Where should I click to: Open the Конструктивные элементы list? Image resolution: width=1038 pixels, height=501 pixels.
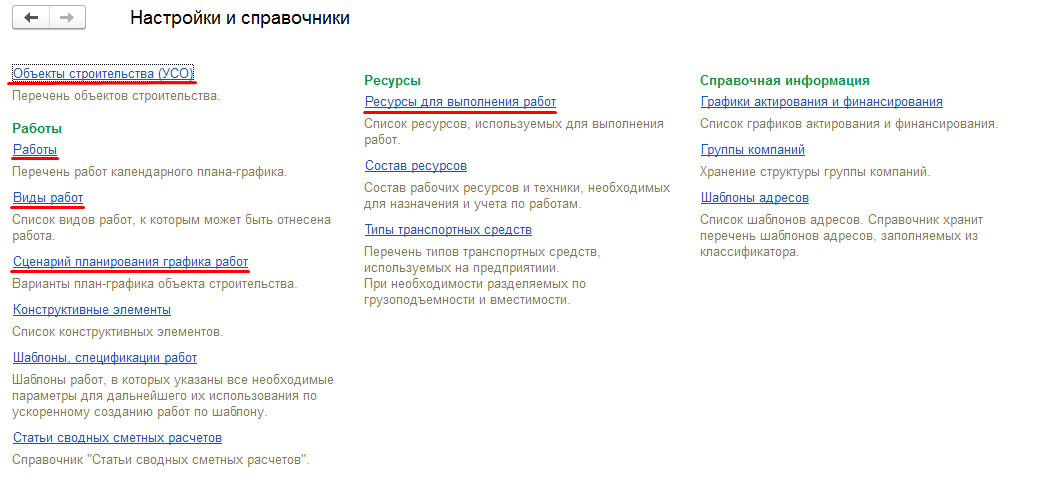pyautogui.click(x=92, y=310)
